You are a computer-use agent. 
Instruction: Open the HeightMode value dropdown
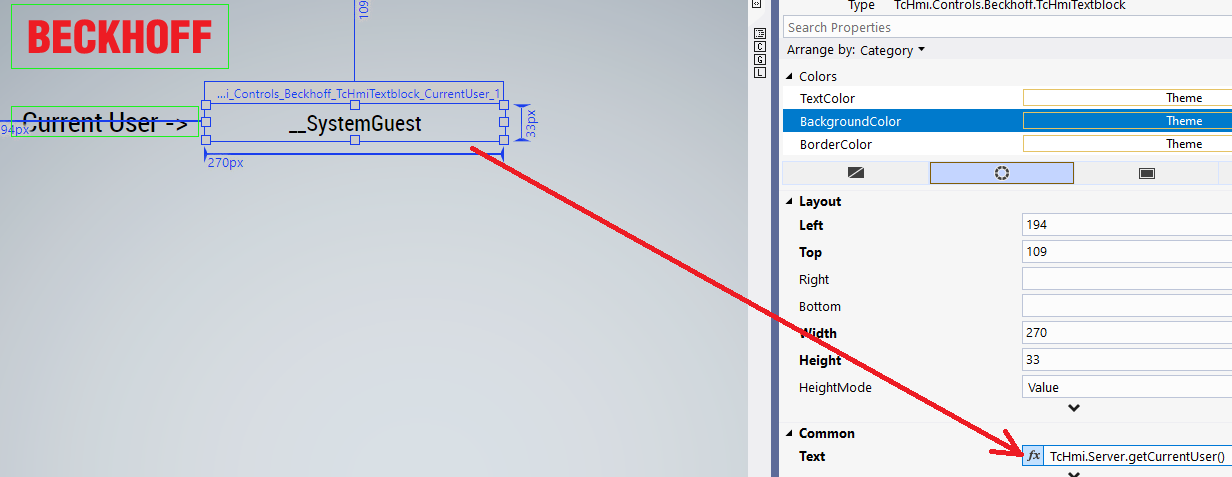[x=1127, y=387]
